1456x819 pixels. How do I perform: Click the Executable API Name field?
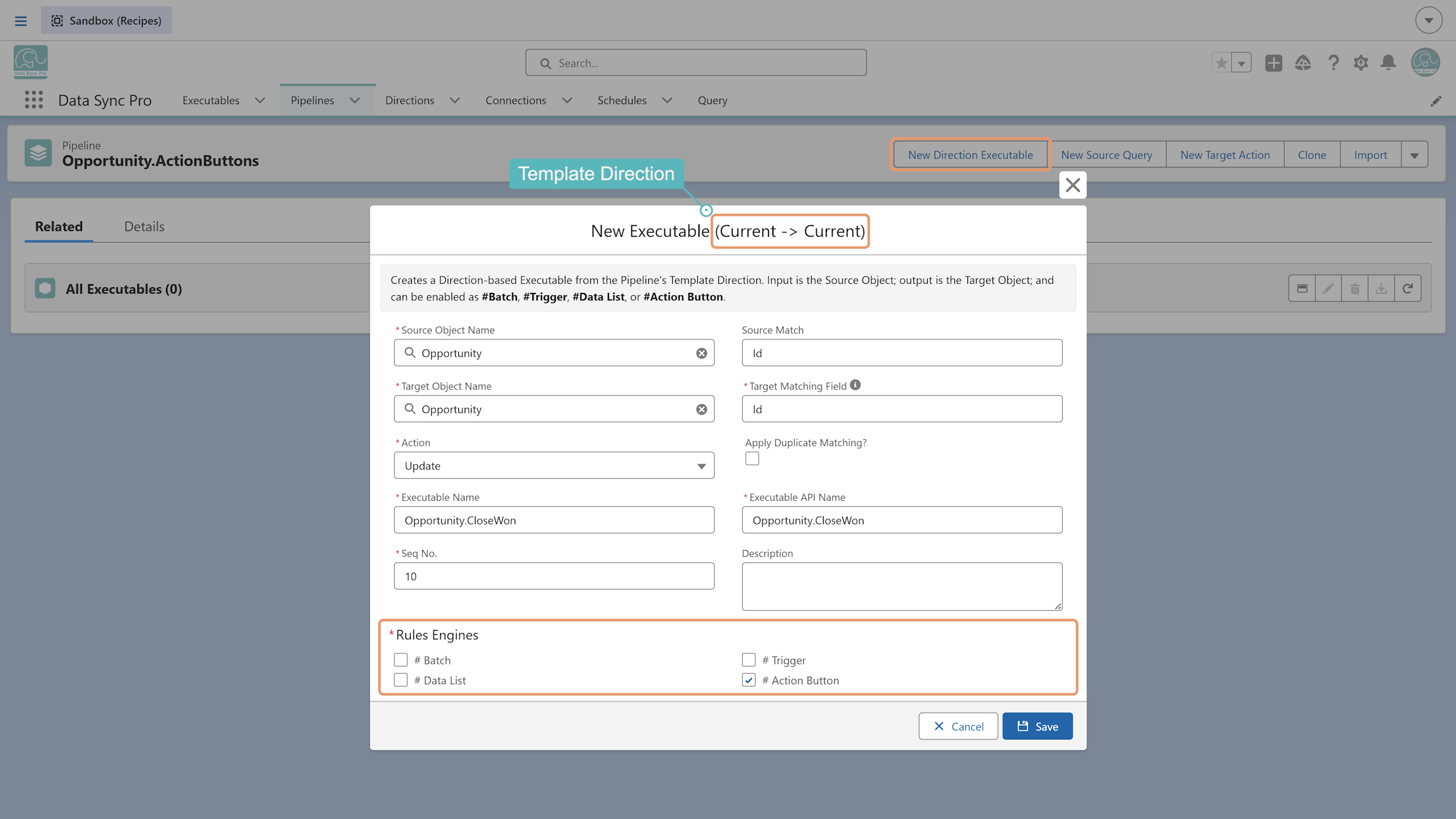(x=902, y=520)
